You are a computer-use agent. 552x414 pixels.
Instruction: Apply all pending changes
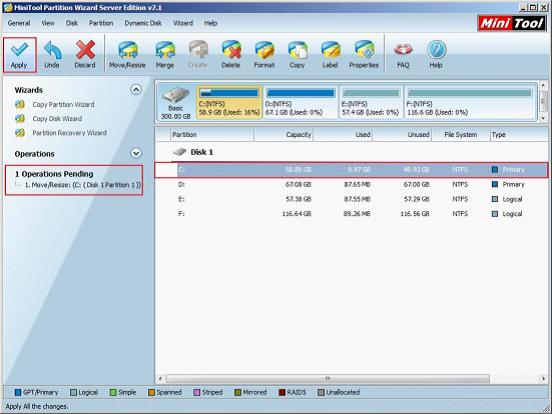click(19, 55)
